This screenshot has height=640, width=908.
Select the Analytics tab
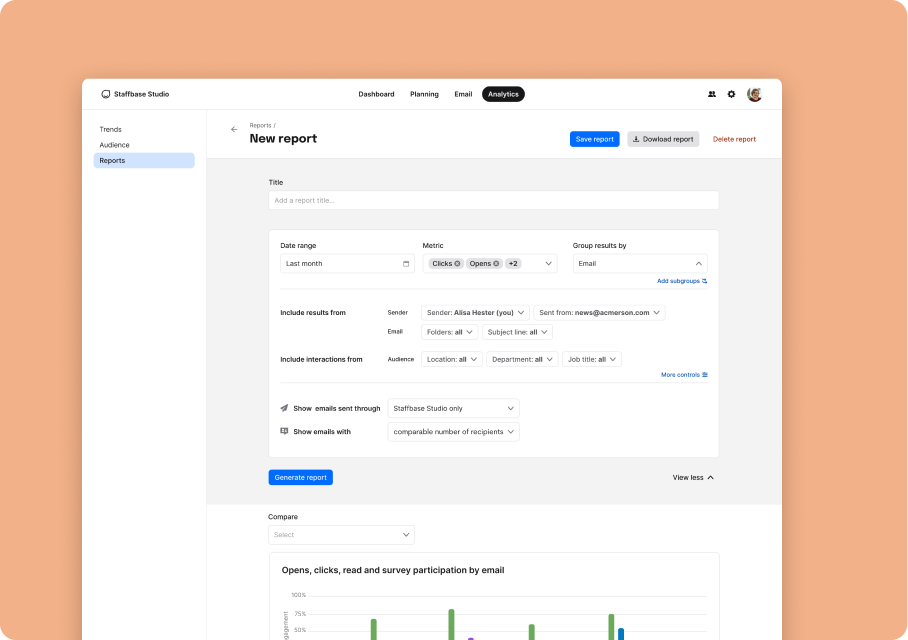(503, 94)
